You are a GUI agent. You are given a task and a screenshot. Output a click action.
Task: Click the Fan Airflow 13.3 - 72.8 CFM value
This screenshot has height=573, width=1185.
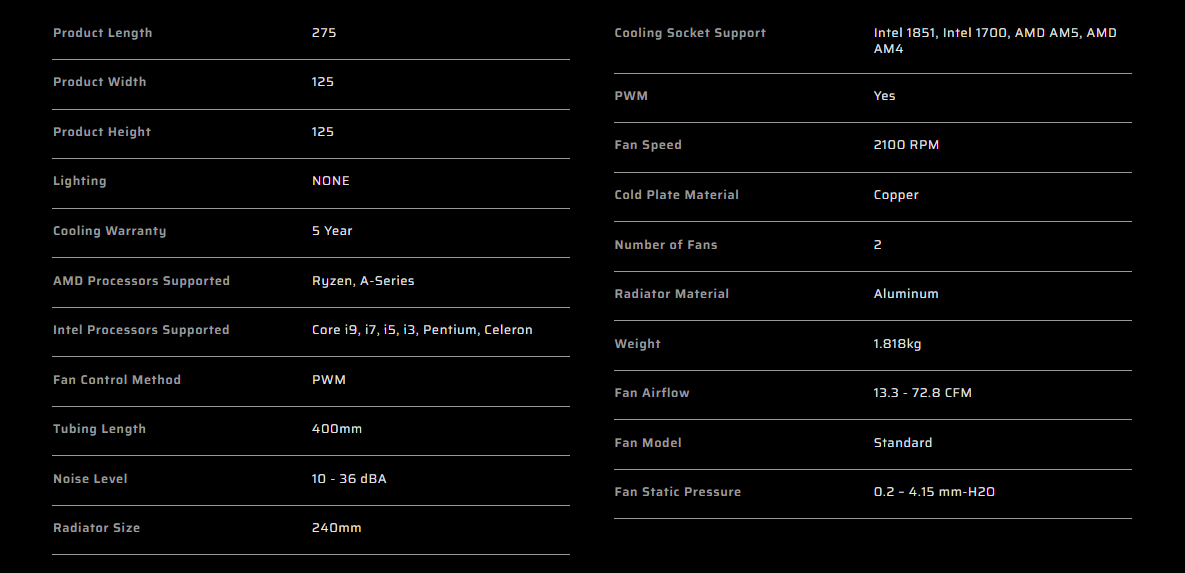coord(923,393)
